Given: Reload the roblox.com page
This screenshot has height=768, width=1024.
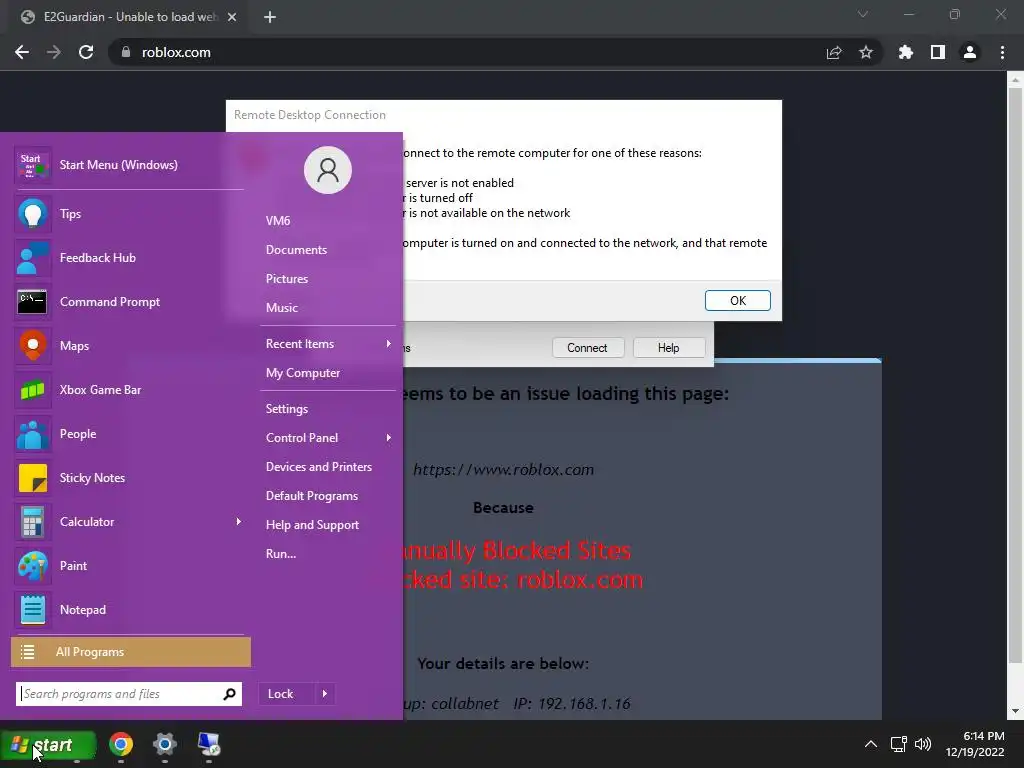Looking at the screenshot, I should 86,52.
